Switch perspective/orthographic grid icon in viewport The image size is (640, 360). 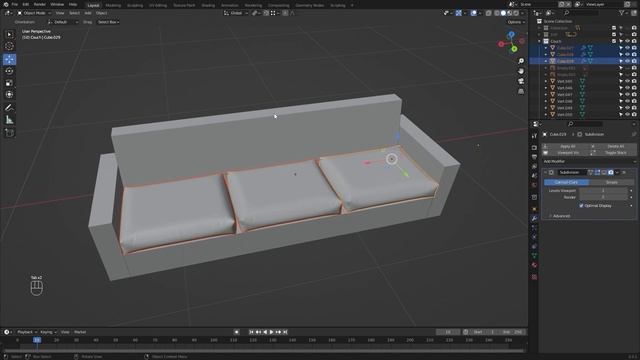pyautogui.click(x=521, y=91)
